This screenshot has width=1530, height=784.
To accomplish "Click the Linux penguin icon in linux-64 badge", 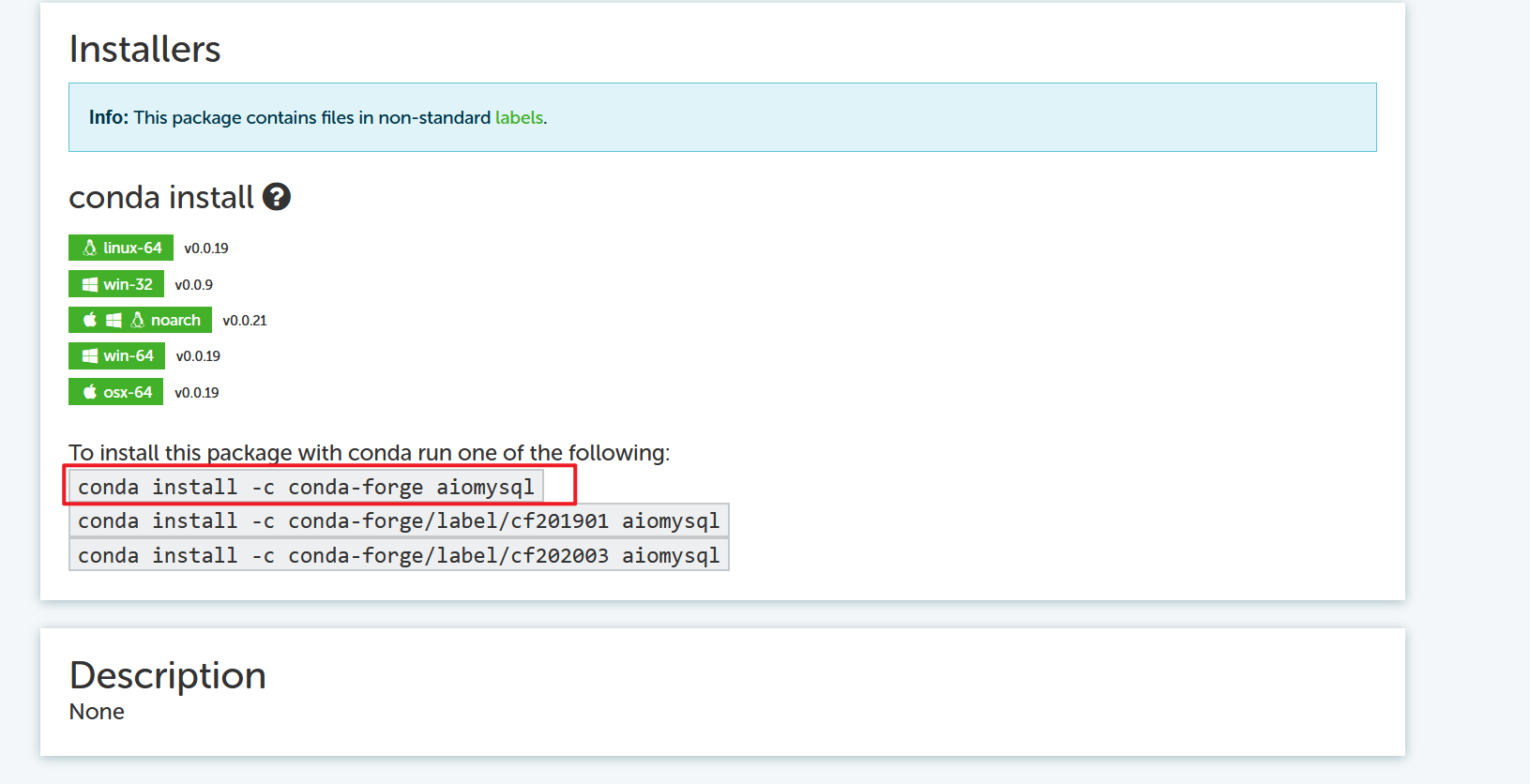I will point(90,248).
